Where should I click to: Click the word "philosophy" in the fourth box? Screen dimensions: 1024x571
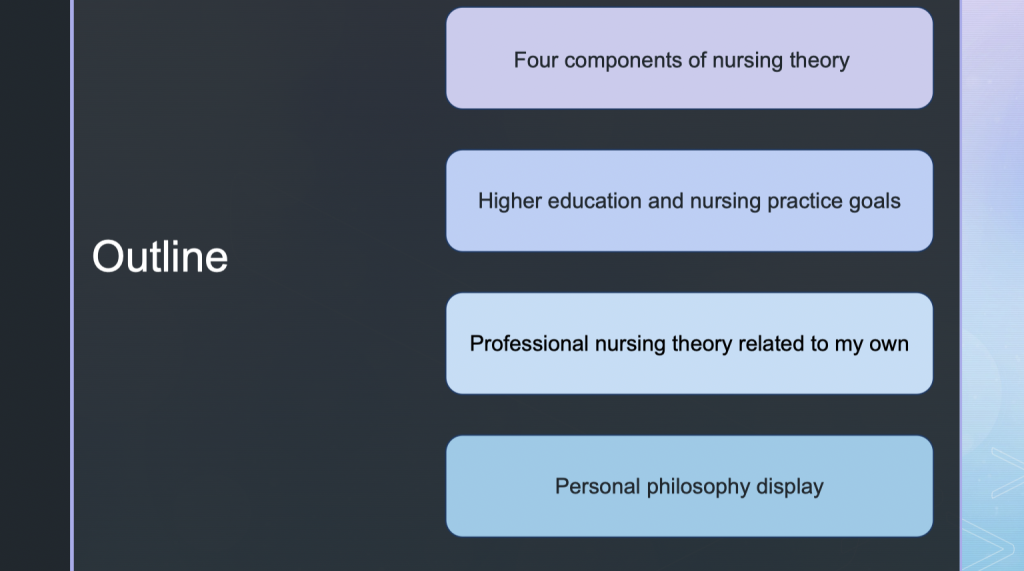tap(697, 487)
